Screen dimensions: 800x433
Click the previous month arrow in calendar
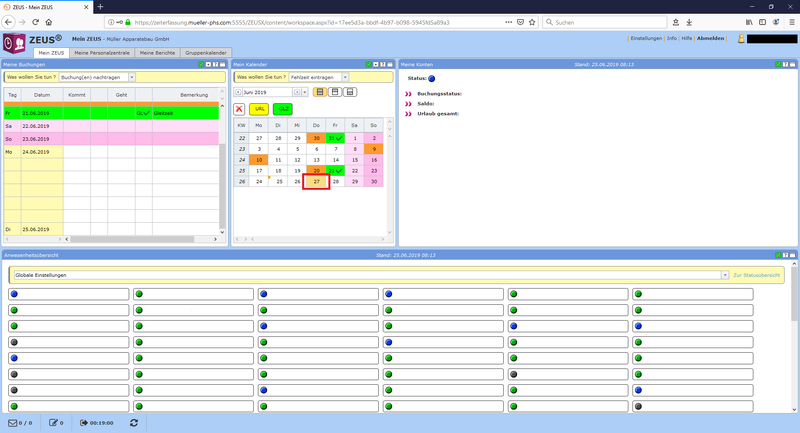(x=237, y=92)
